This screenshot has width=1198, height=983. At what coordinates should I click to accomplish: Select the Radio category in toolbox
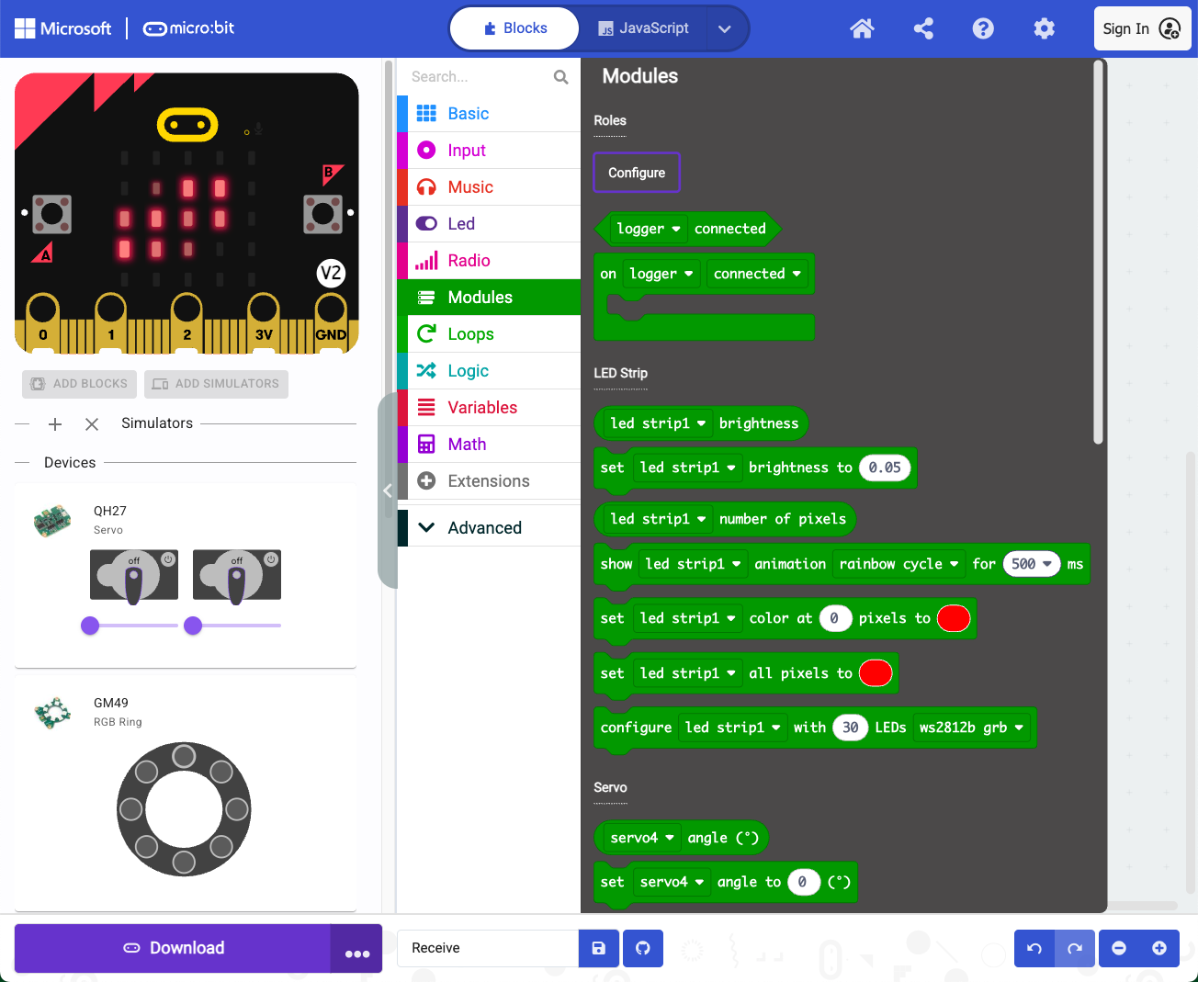pyautogui.click(x=468, y=261)
